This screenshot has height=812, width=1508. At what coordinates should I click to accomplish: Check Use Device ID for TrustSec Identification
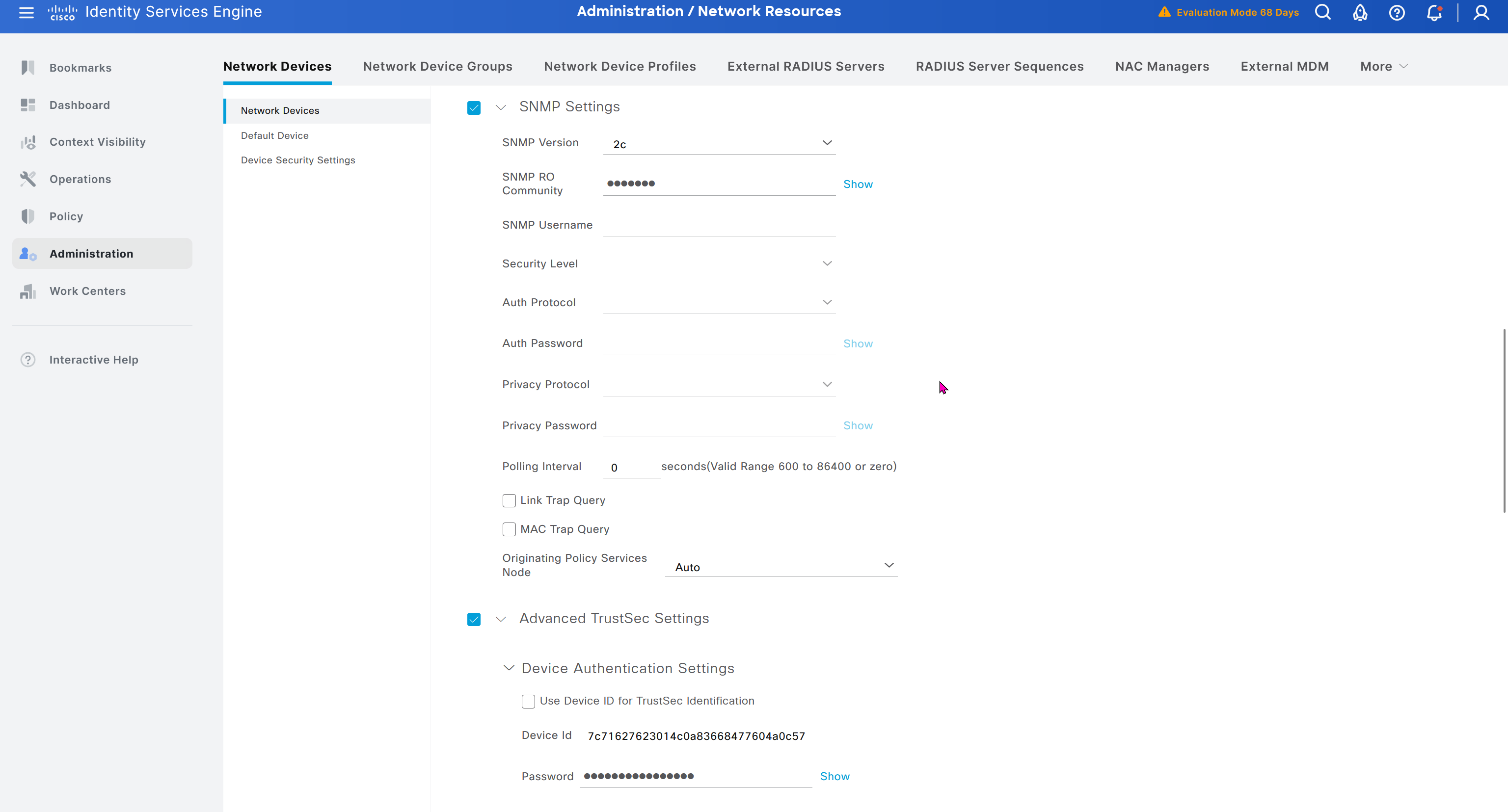[x=528, y=702]
